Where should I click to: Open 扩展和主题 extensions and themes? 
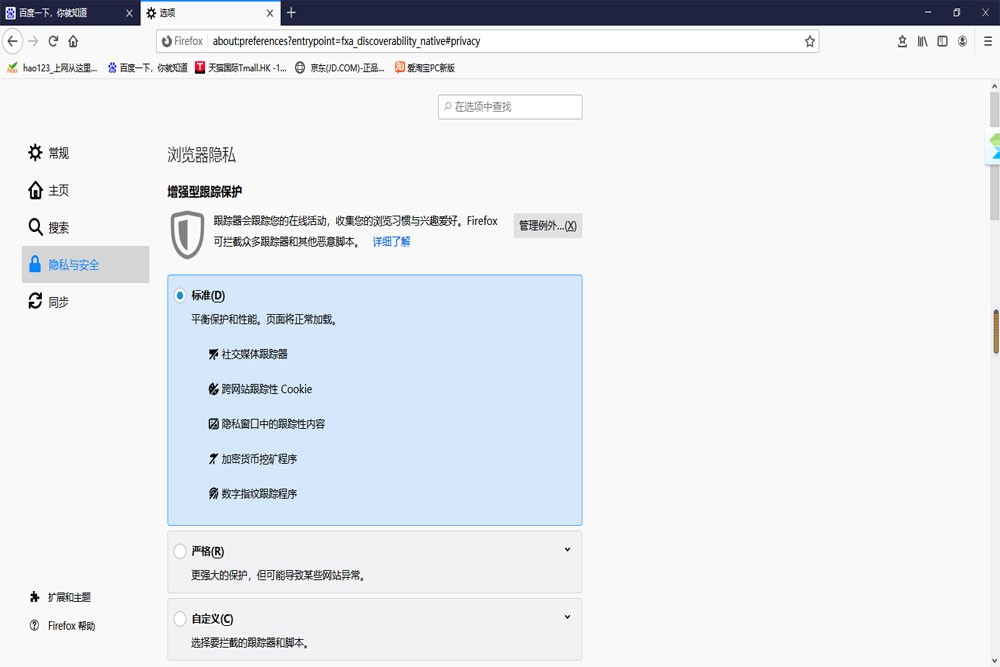click(61, 597)
